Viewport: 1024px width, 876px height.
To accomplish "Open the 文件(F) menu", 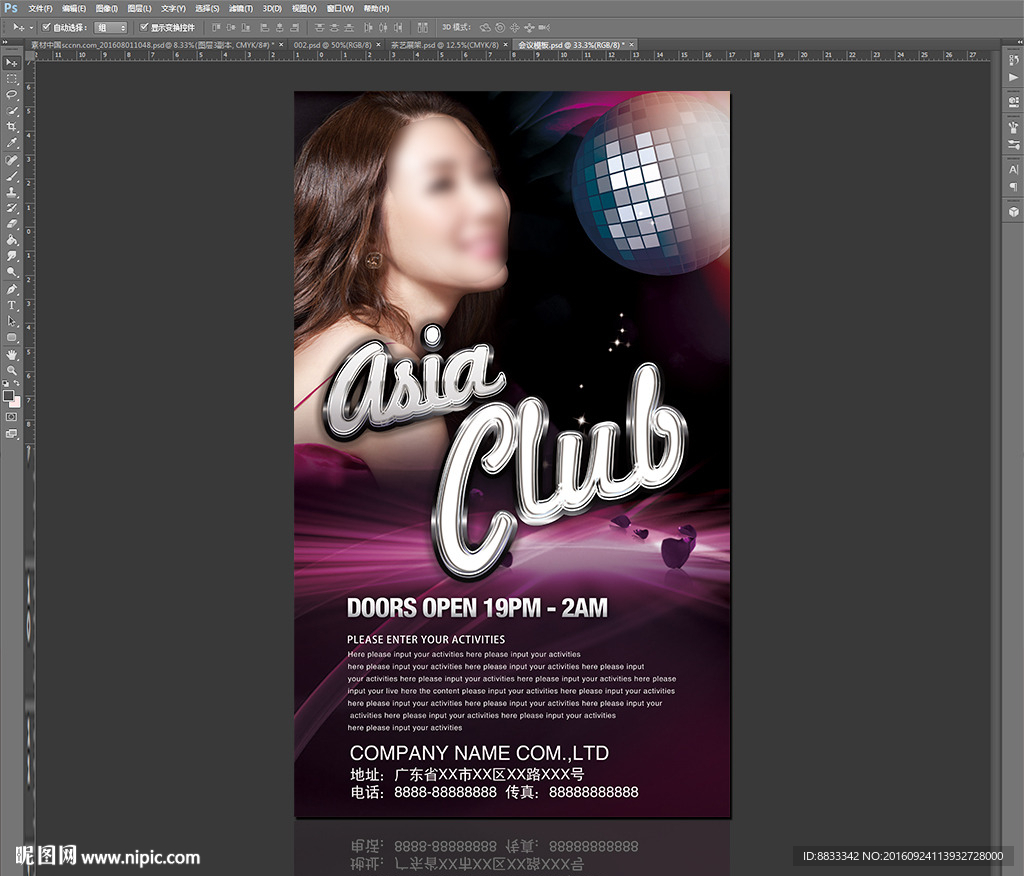I will (x=40, y=8).
